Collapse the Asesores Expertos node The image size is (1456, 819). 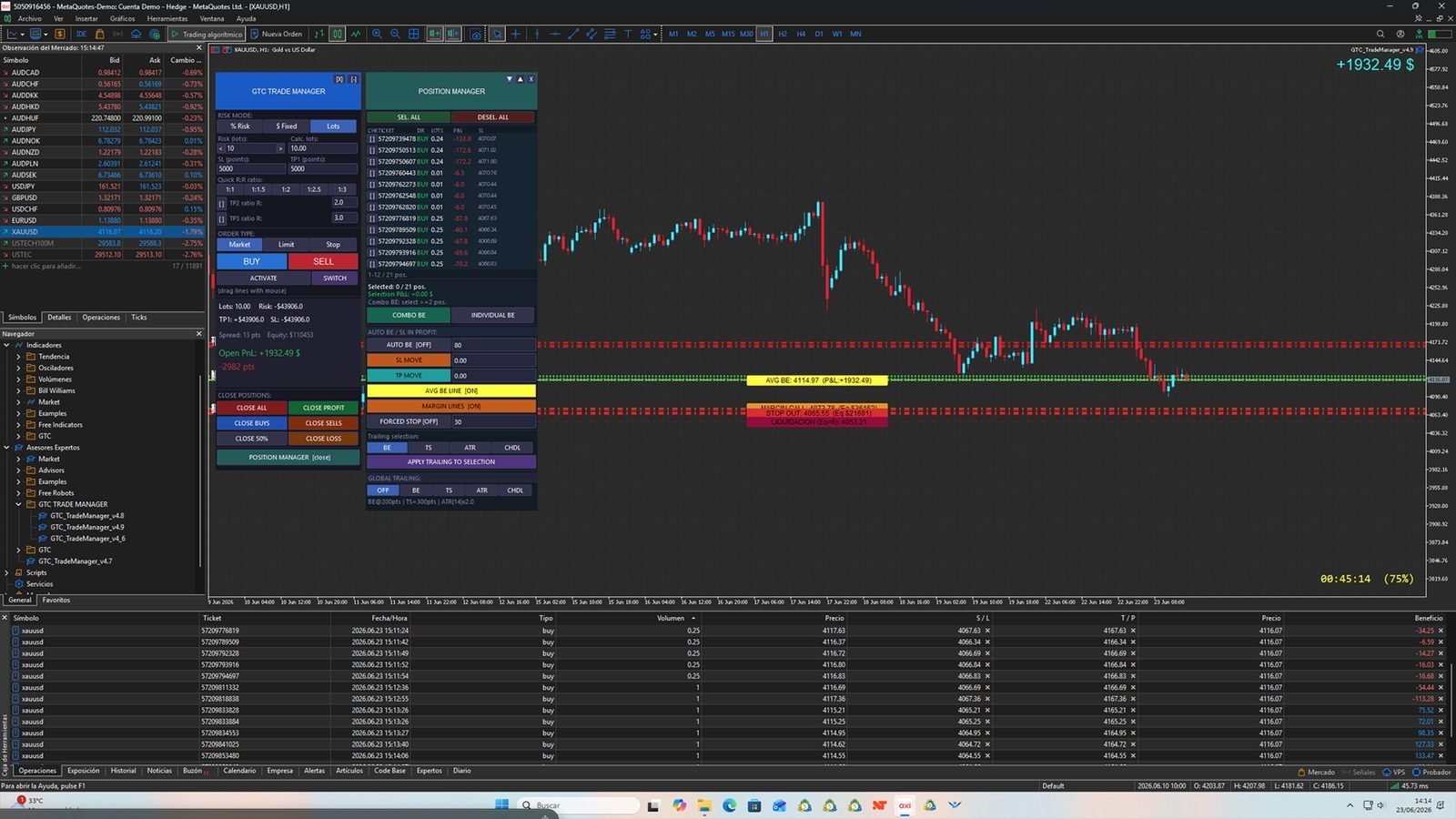7,448
